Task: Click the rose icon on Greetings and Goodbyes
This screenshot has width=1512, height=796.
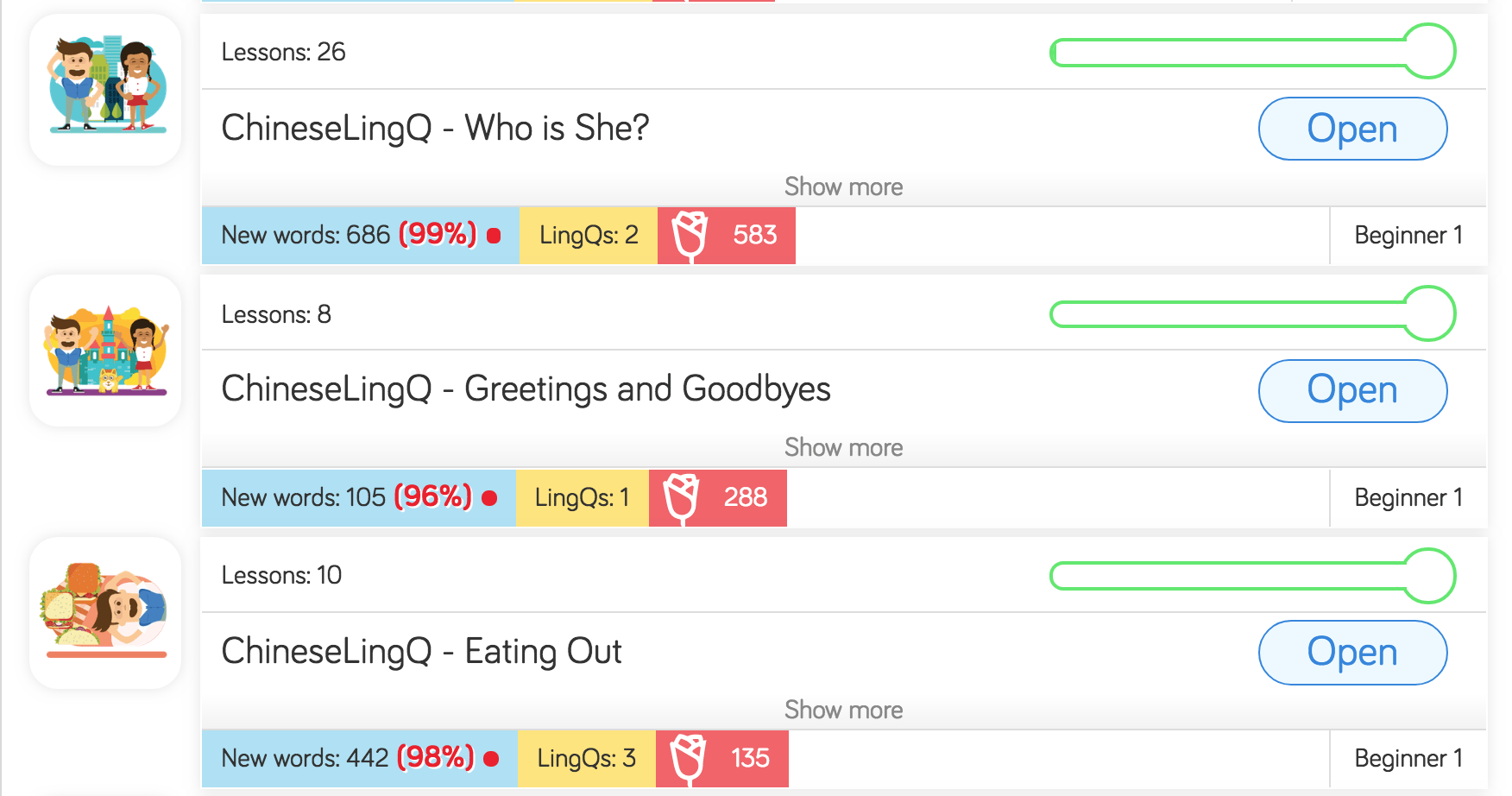Action: coord(682,497)
